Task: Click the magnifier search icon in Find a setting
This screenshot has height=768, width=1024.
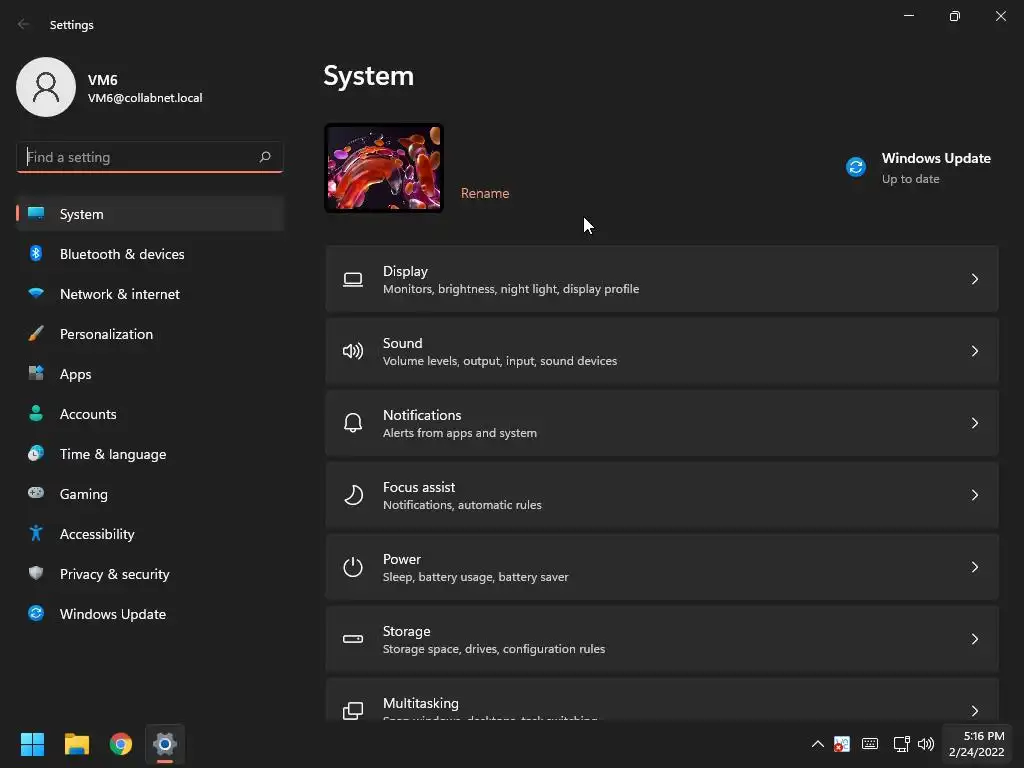Action: [264, 157]
